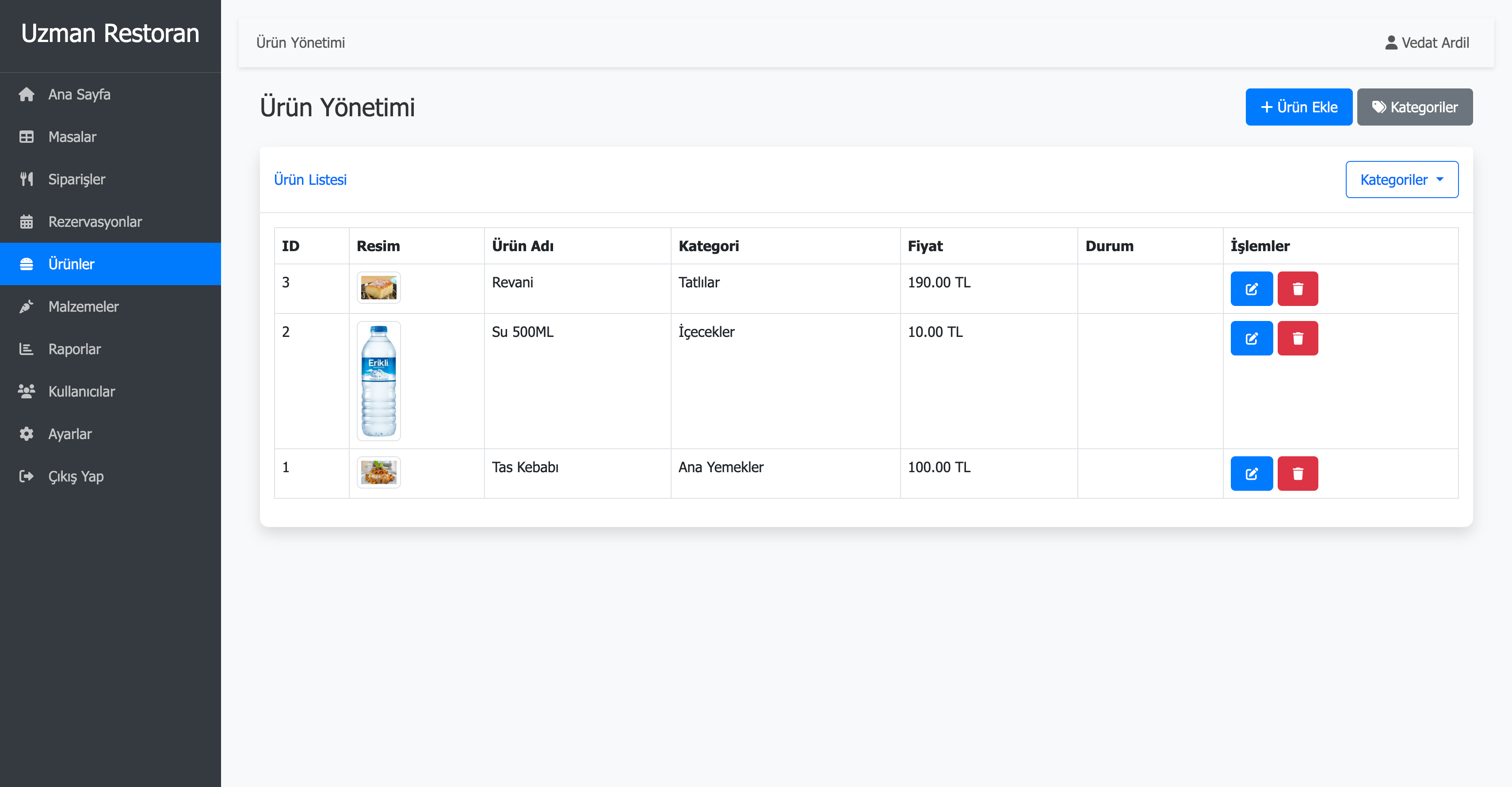This screenshot has height=787, width=1512.
Task: Expand the Kategoriler filter dropdown
Action: click(1401, 180)
